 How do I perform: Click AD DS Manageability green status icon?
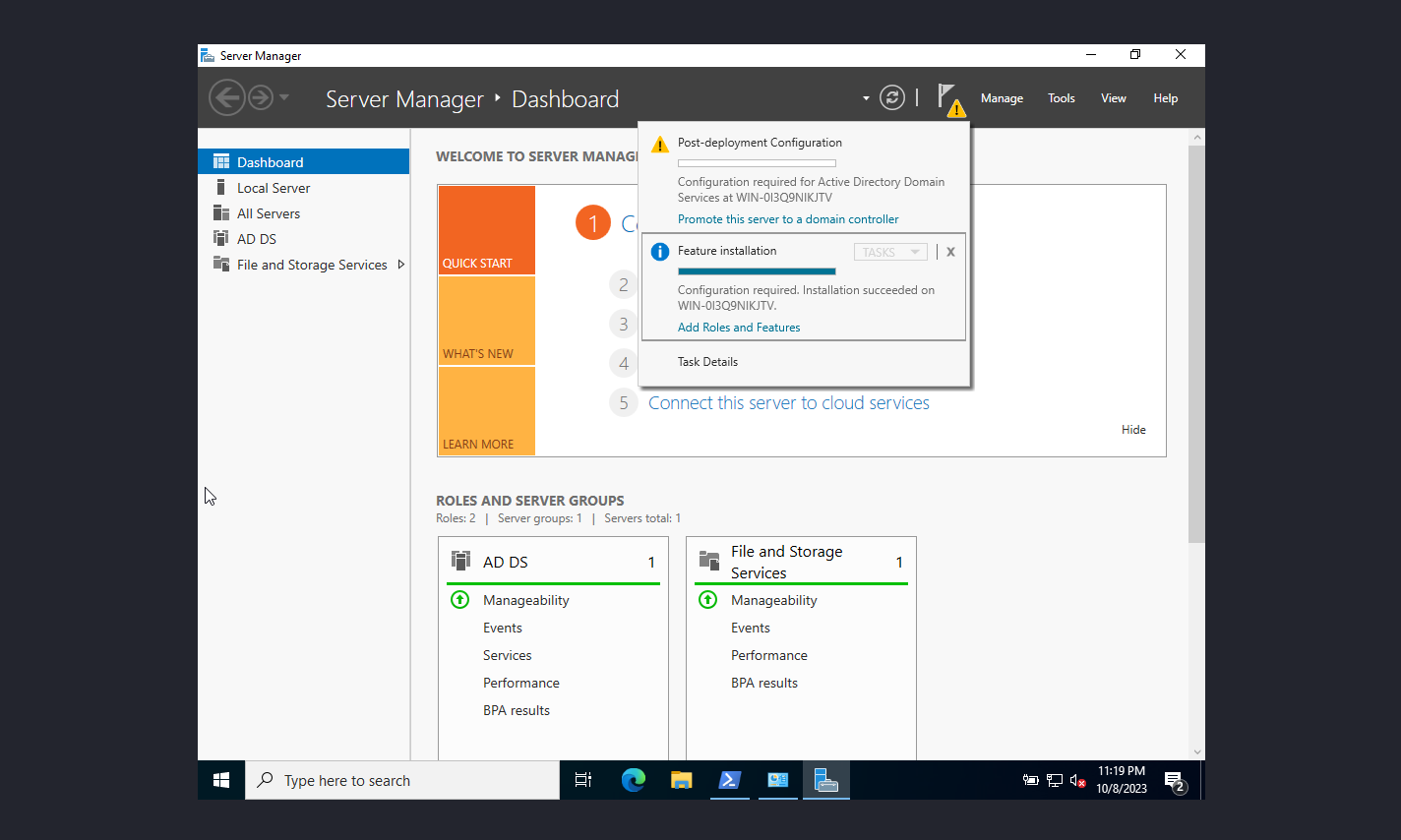[459, 599]
